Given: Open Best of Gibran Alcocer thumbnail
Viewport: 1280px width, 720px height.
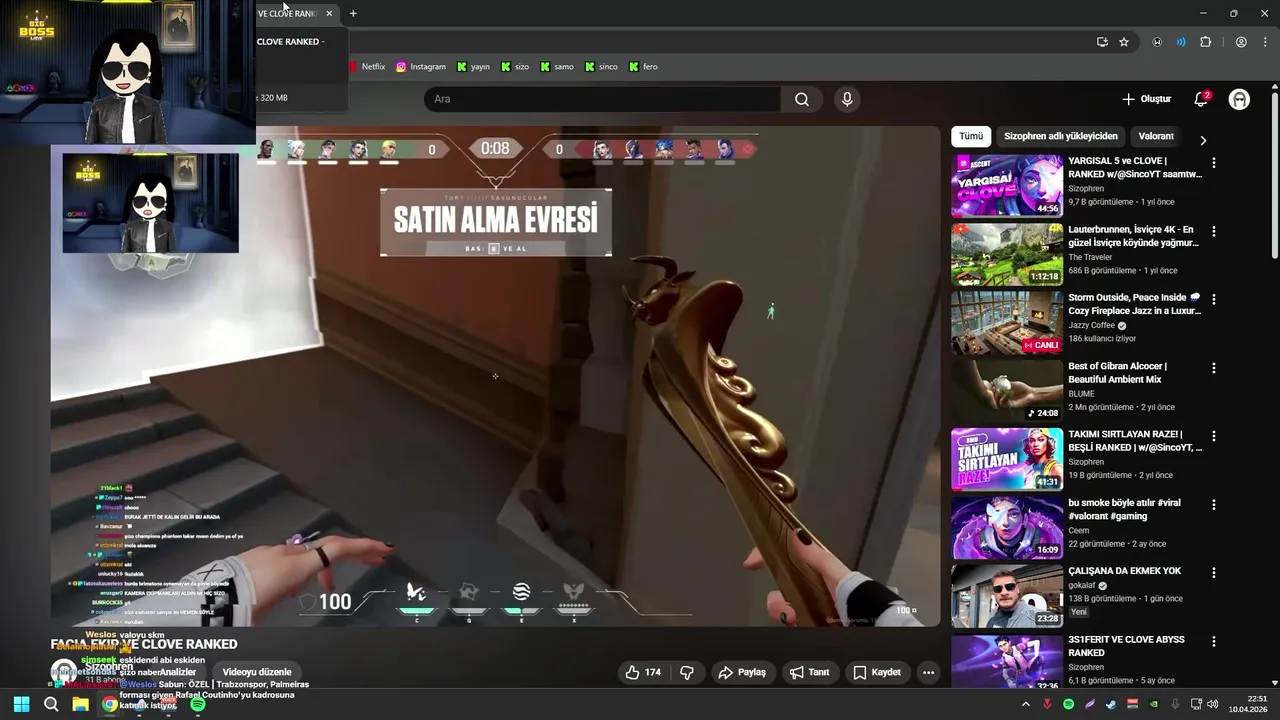Looking at the screenshot, I should tap(1006, 391).
